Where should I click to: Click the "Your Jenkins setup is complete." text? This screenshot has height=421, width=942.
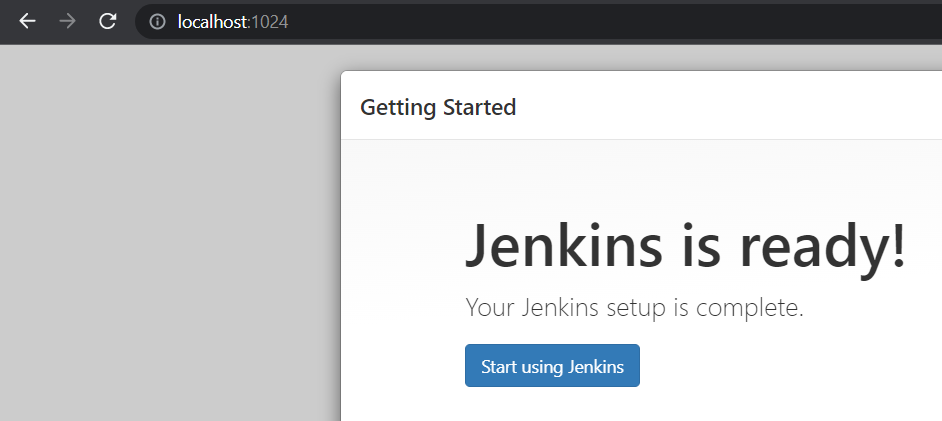click(x=634, y=308)
